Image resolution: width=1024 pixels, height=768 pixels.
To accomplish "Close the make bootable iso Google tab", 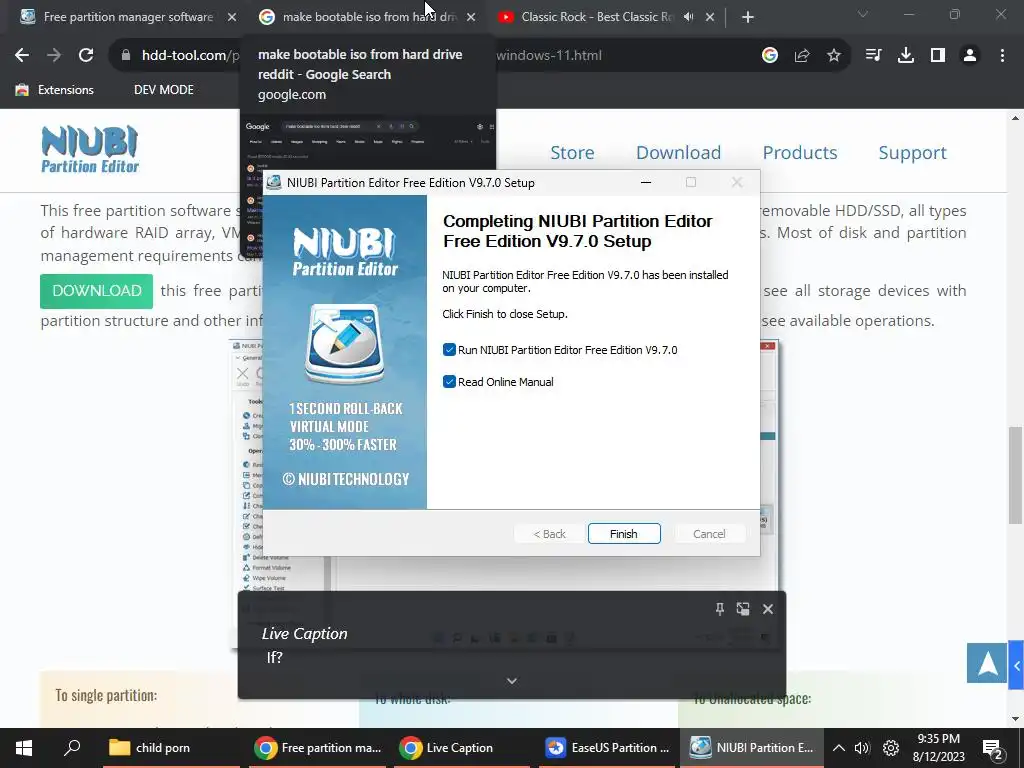I will pyautogui.click(x=471, y=18).
